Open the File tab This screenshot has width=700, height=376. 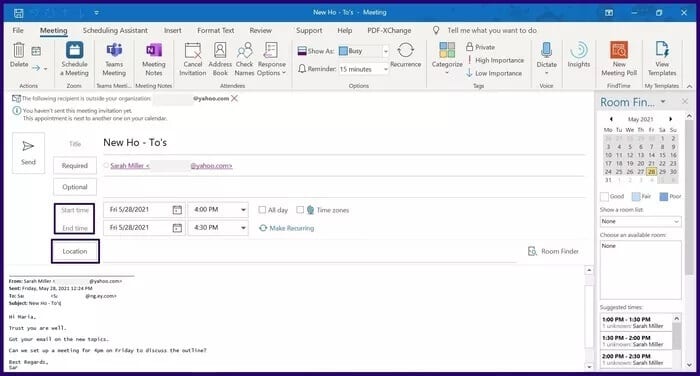18,30
